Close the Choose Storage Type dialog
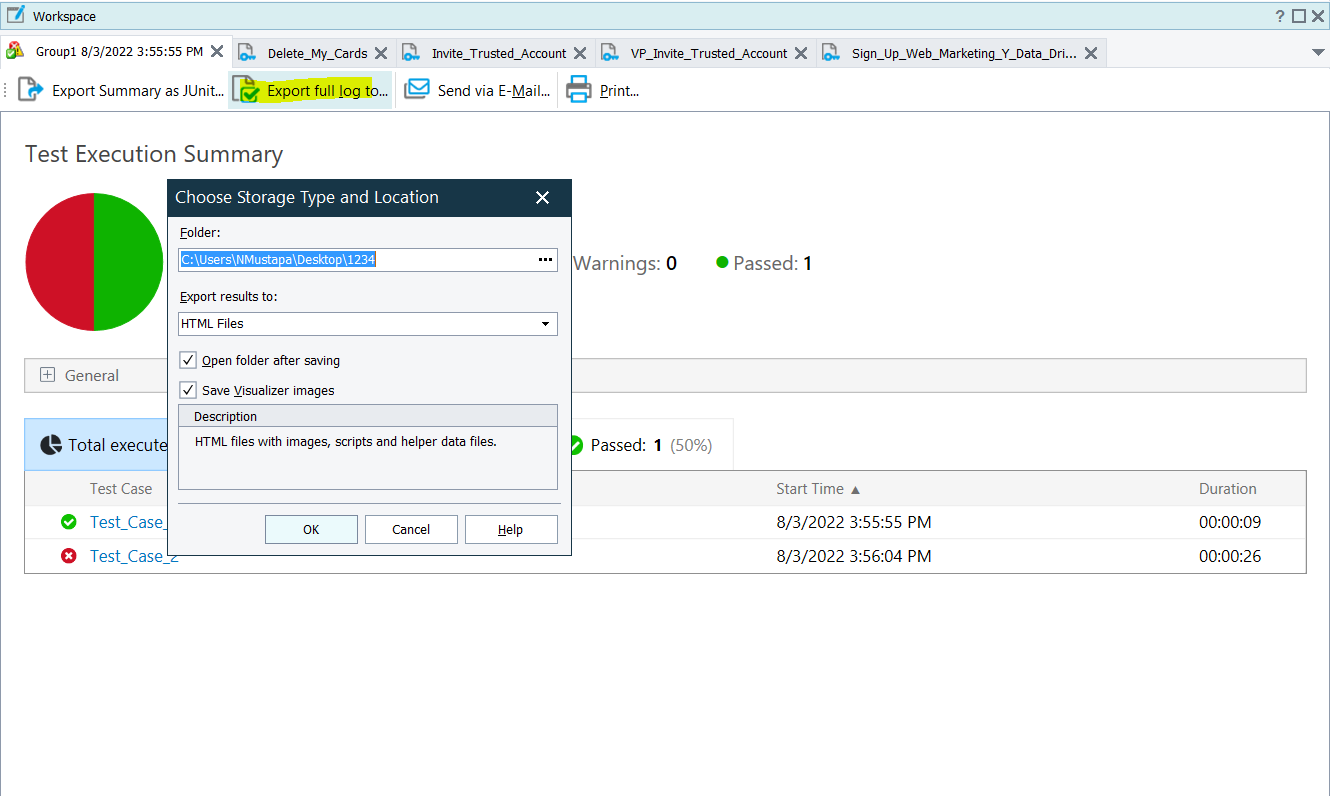The height and width of the screenshot is (796, 1330). (542, 198)
